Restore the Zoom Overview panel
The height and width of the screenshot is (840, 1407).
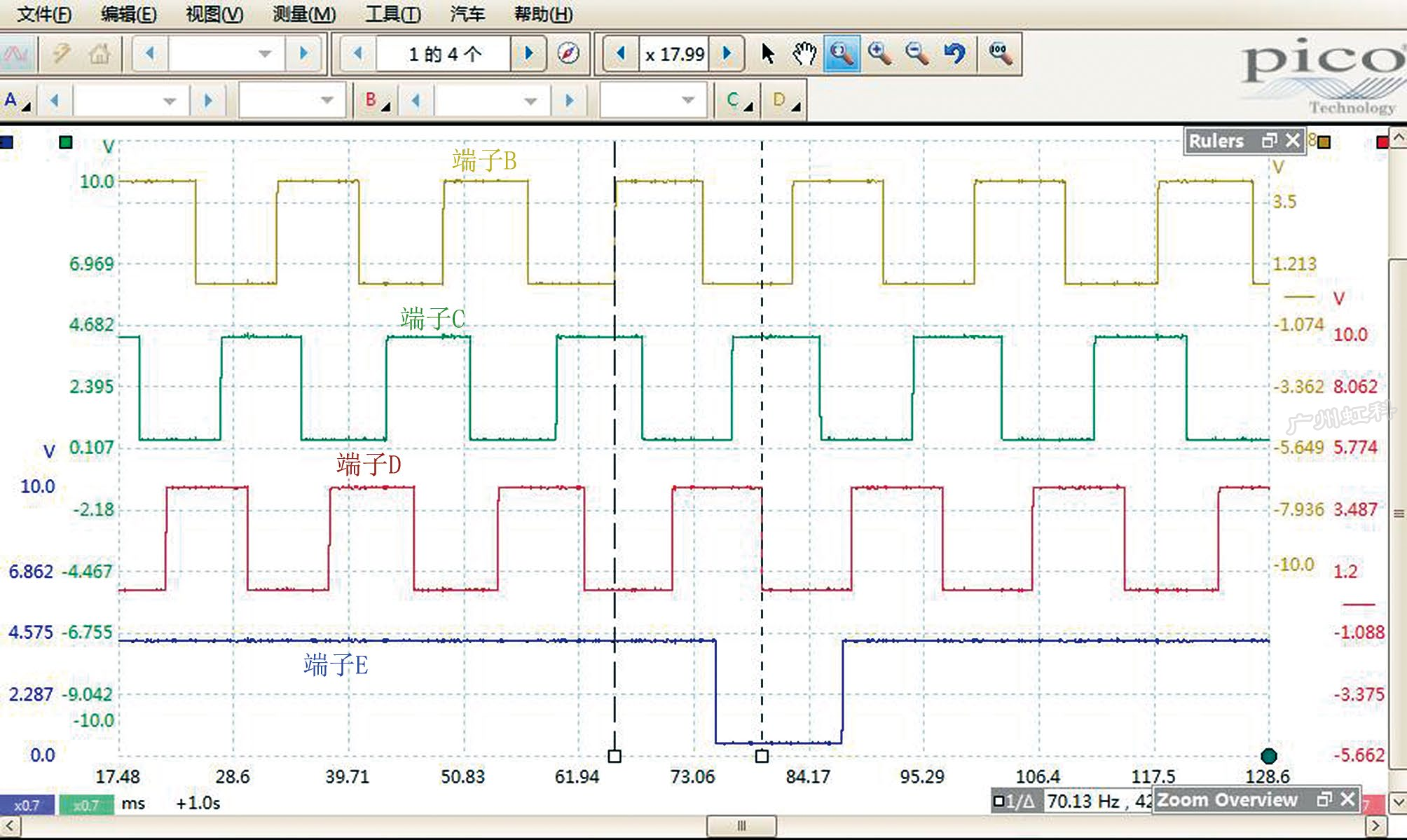coord(1324,799)
